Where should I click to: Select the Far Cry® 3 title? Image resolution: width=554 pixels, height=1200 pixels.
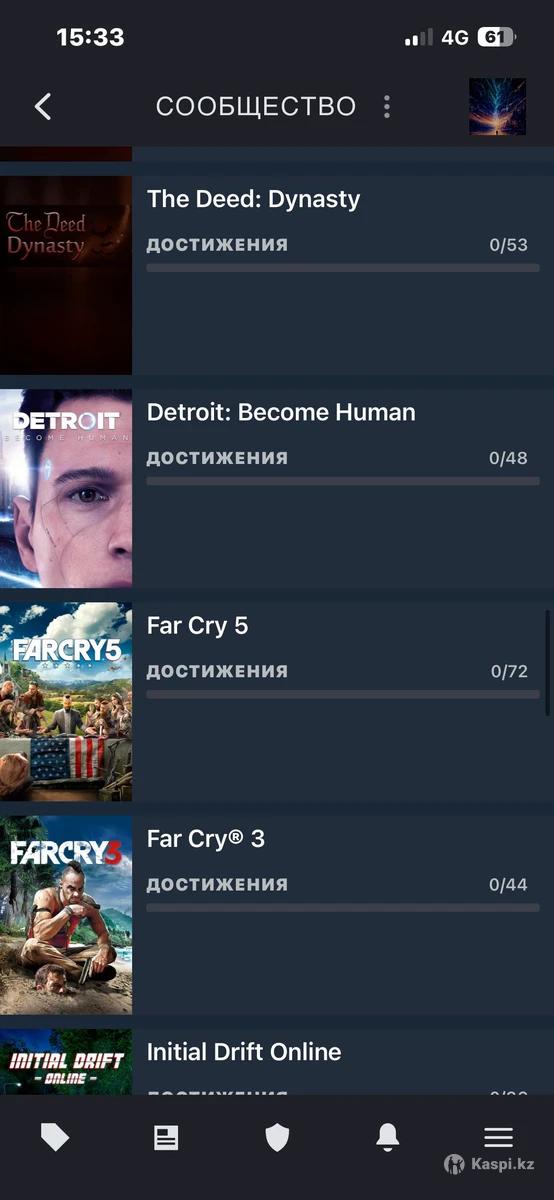[x=206, y=839]
